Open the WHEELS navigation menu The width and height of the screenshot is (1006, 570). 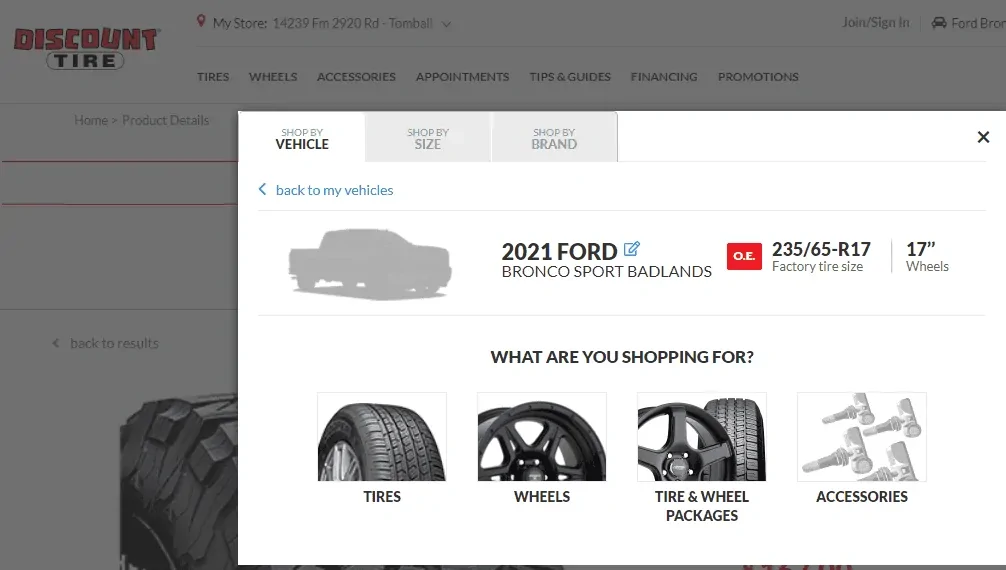(x=273, y=76)
